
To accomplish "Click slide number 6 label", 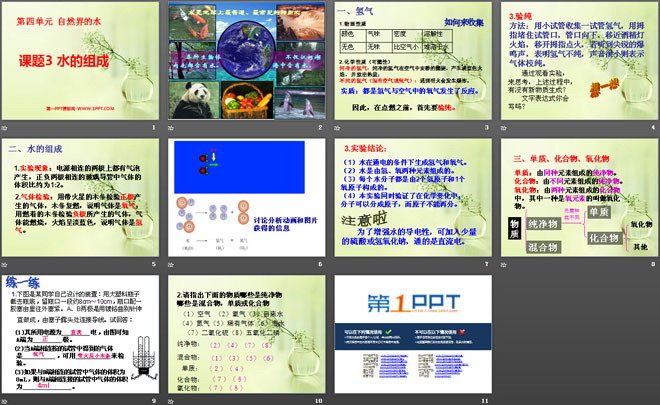I will point(320,264).
